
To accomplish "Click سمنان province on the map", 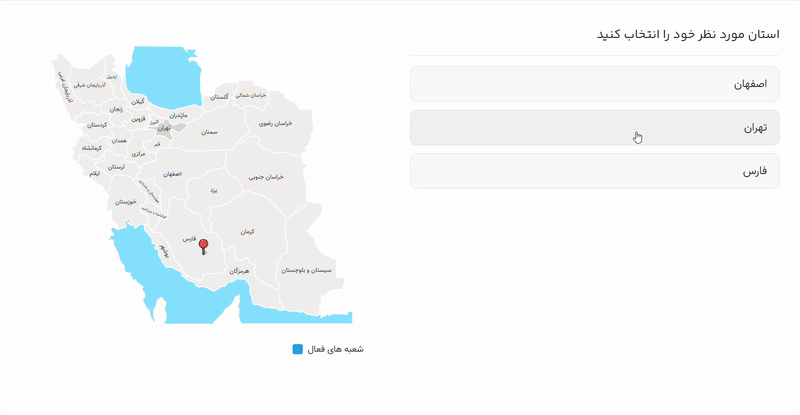I will click(209, 131).
